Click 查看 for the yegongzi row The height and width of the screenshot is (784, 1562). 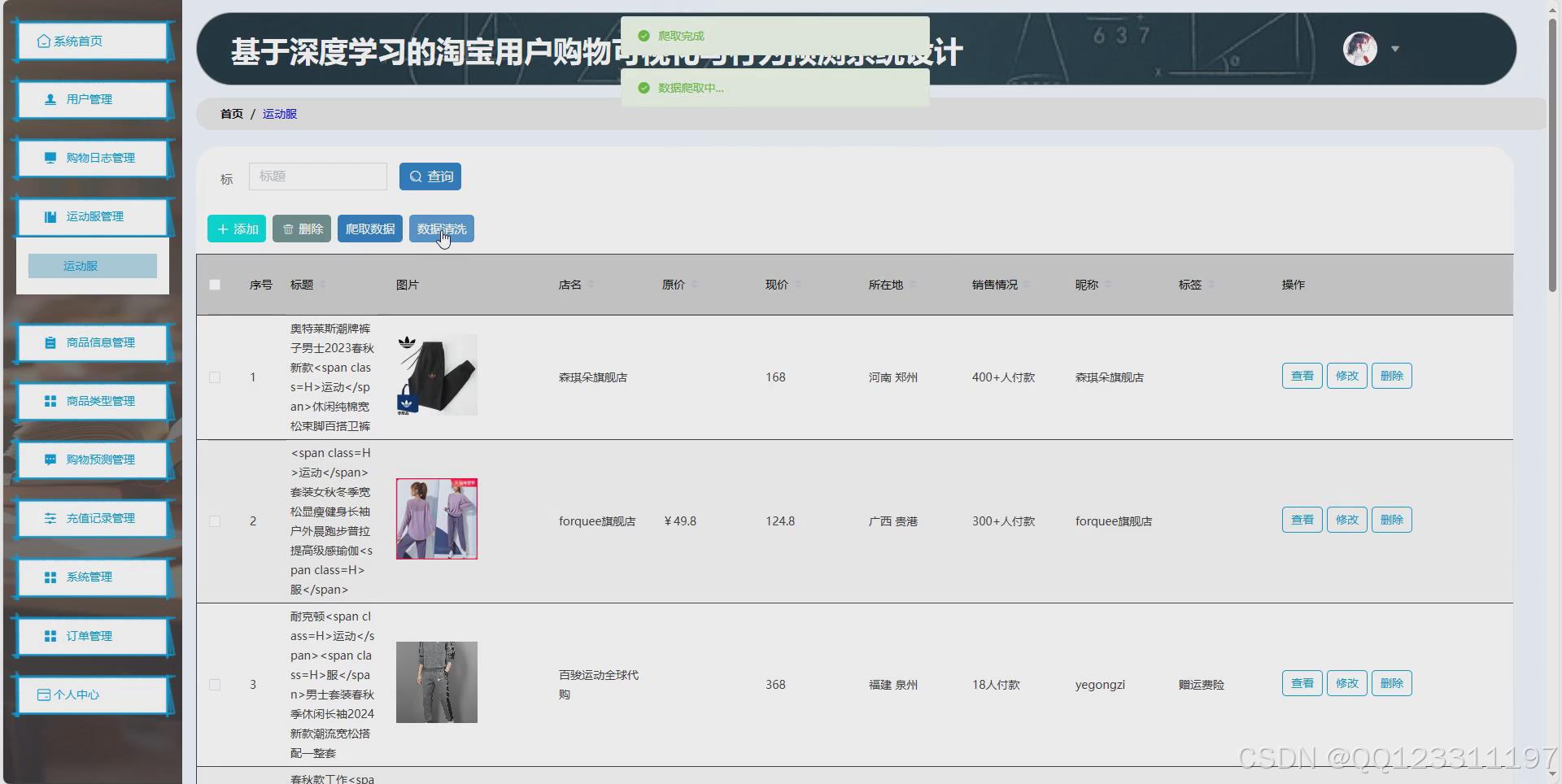tap(1302, 683)
